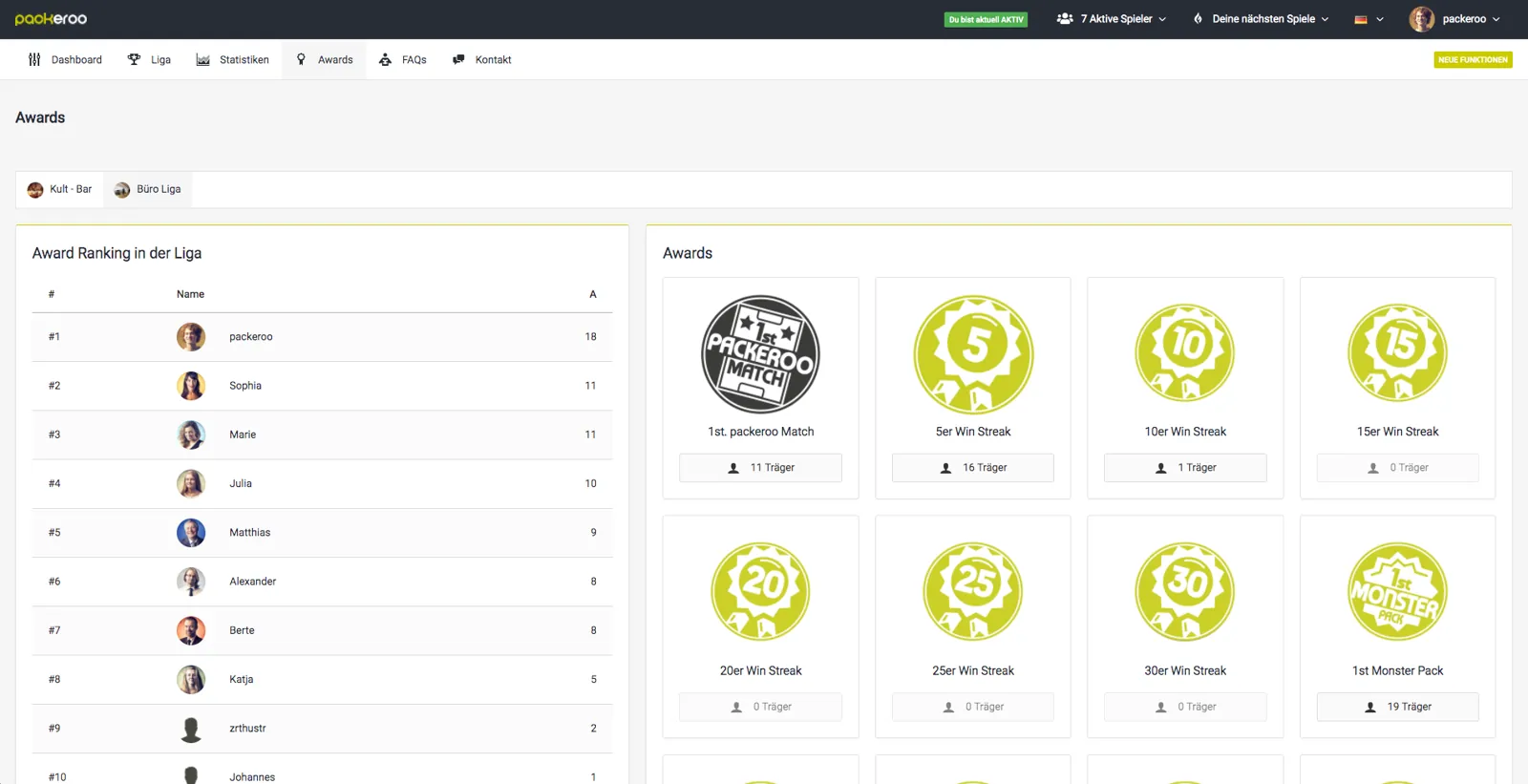Viewport: 1528px width, 784px height.
Task: Click the name zrthustr in the ranking
Action: tap(247, 729)
